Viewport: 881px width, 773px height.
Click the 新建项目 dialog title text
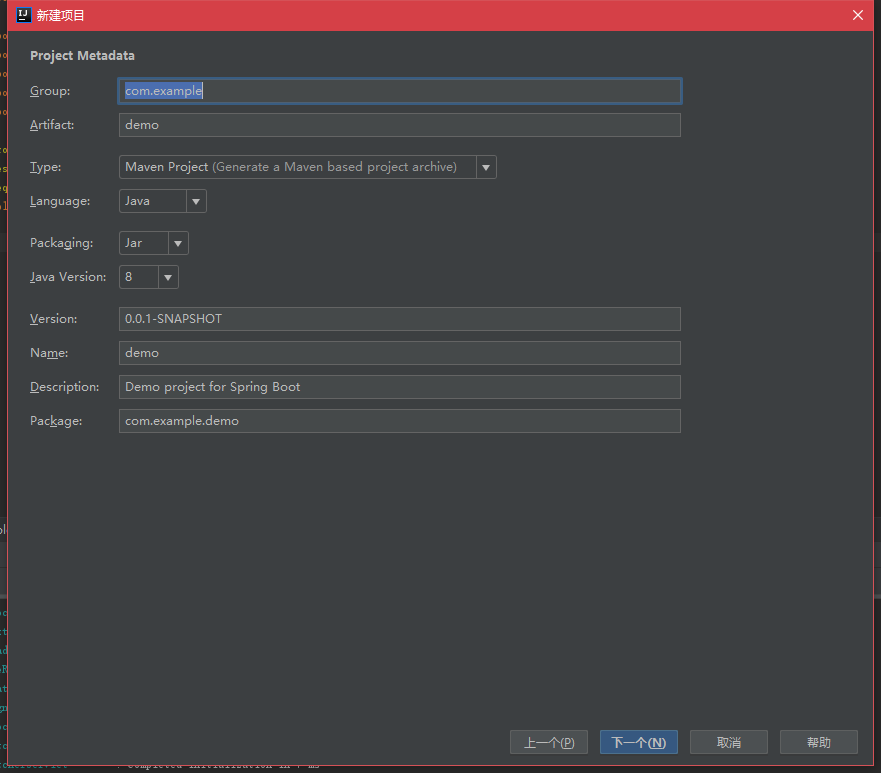tap(60, 15)
